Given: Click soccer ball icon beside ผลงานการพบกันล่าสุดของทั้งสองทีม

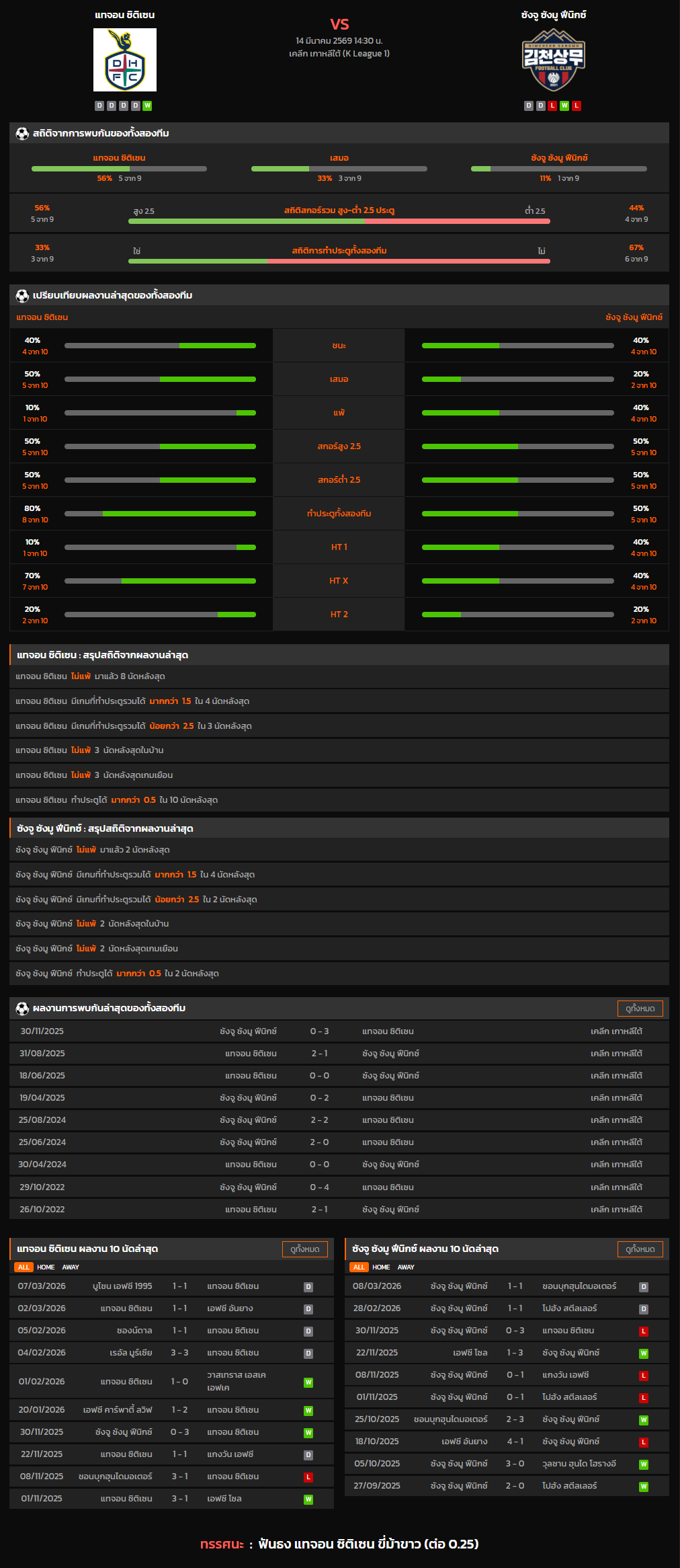Looking at the screenshot, I should (x=22, y=1008).
